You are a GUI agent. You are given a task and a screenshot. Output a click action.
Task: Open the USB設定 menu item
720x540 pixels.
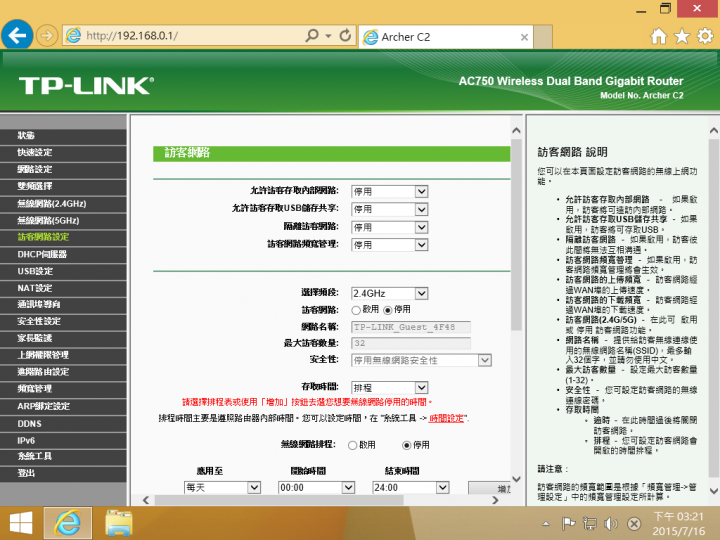pos(63,271)
